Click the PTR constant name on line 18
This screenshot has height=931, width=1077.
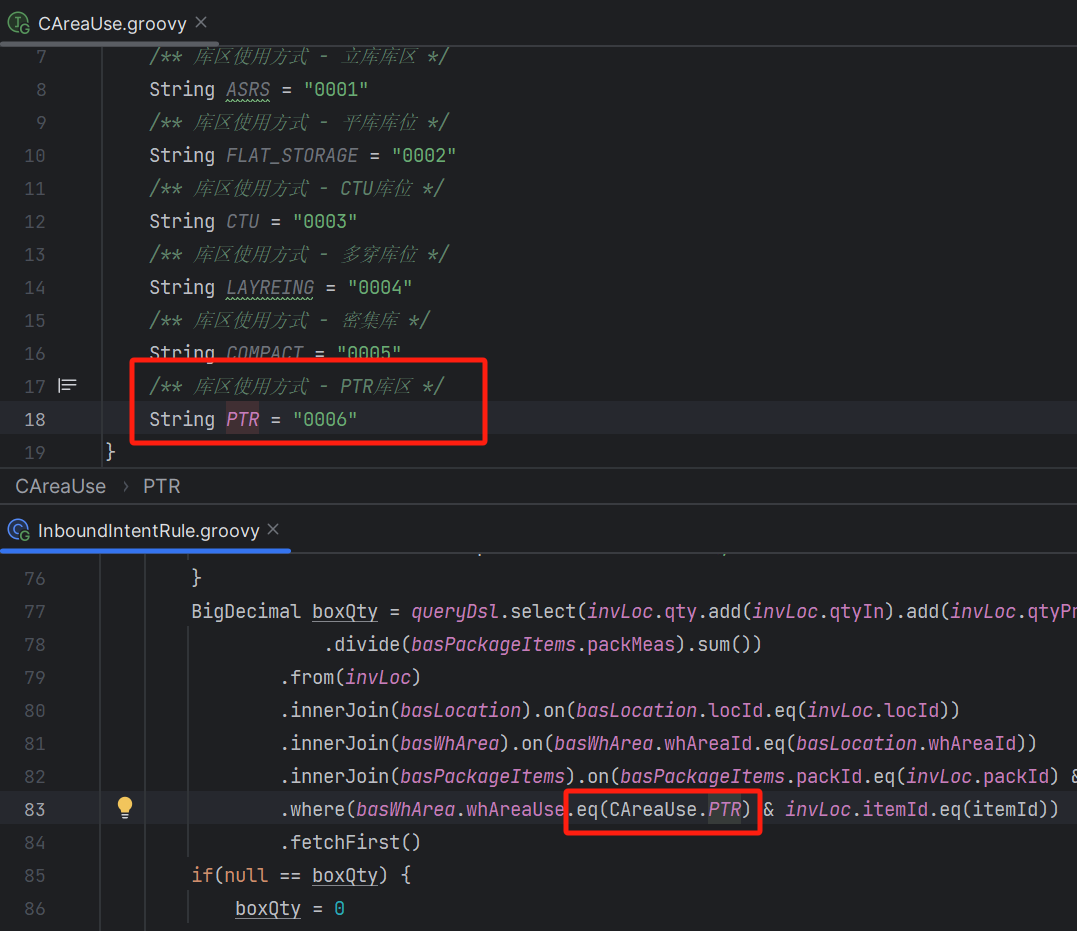242,419
